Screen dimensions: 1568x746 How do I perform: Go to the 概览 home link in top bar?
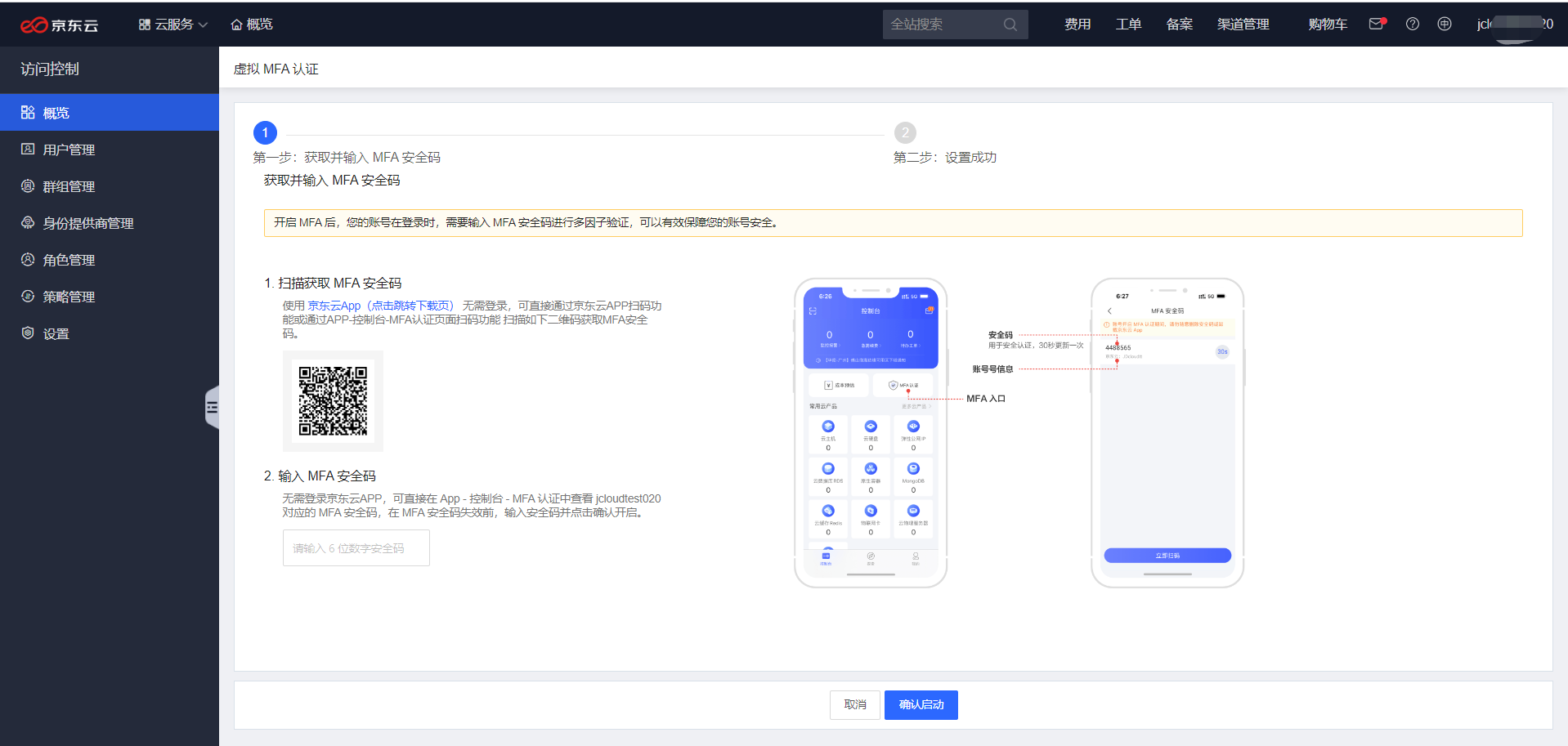252,25
